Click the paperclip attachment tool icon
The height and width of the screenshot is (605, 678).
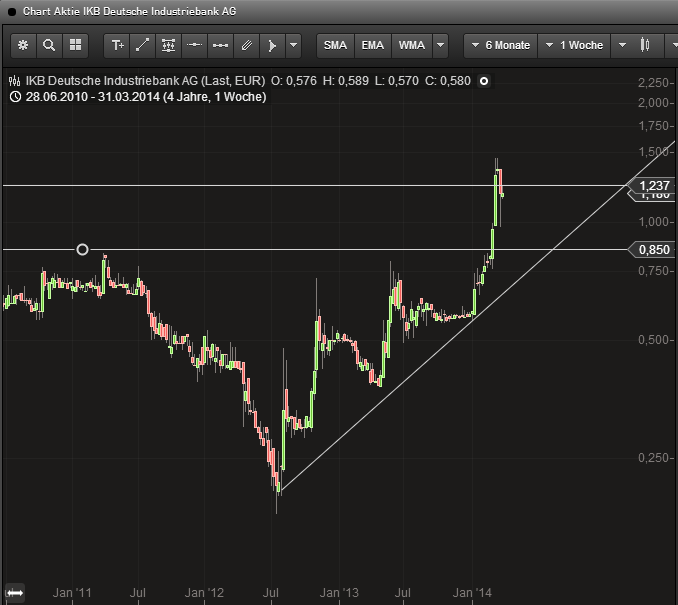pyautogui.click(x=246, y=45)
